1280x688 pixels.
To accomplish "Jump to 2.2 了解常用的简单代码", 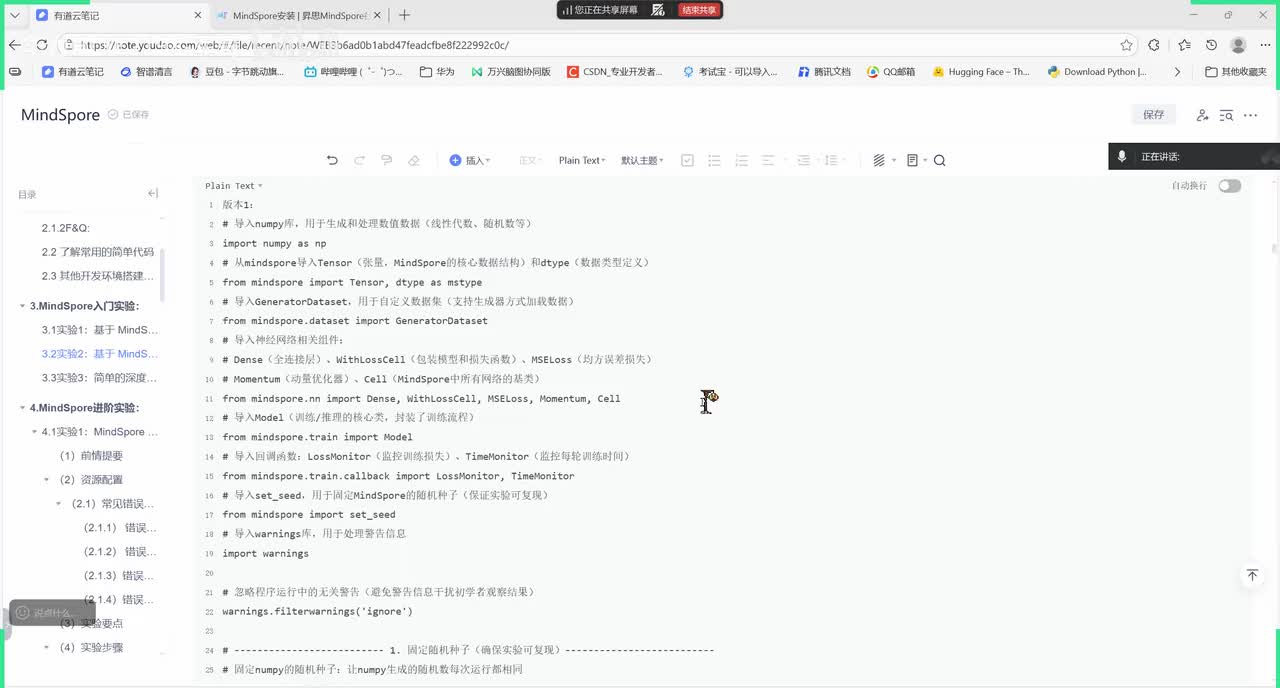I will [x=98, y=252].
